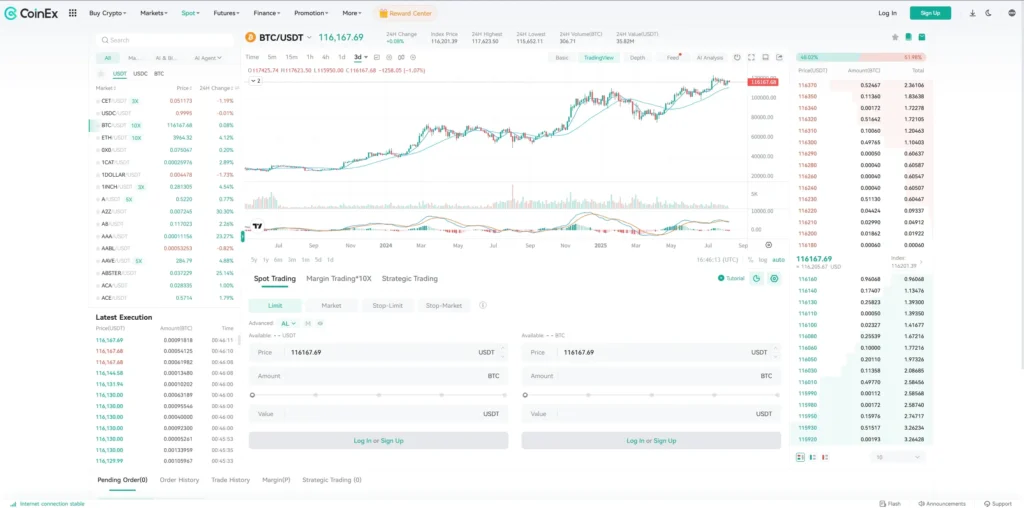1024x508 pixels.
Task: Open the apps grid menu beside CoinEx logo
Action: point(72,13)
